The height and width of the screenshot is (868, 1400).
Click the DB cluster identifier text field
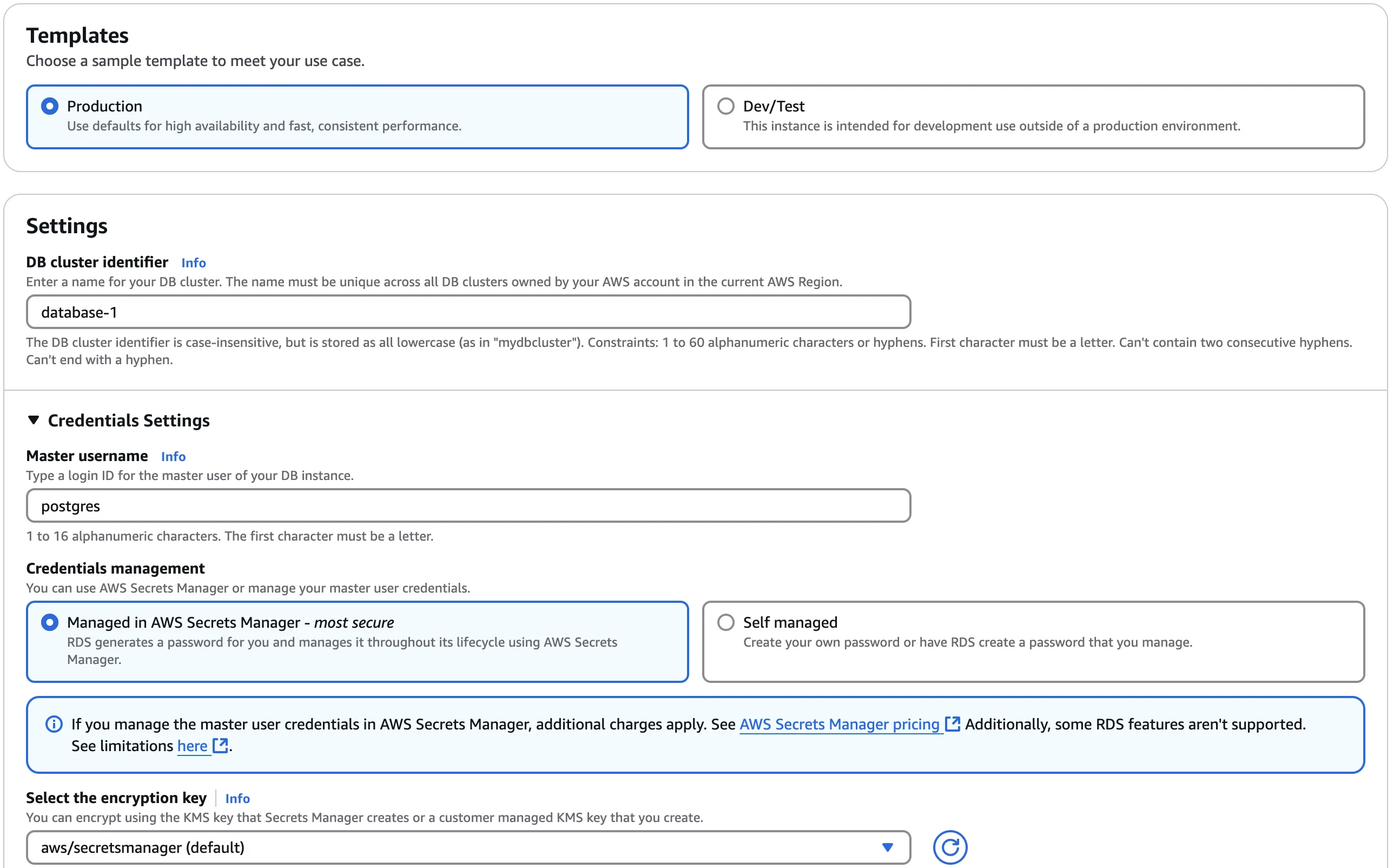[x=467, y=312]
